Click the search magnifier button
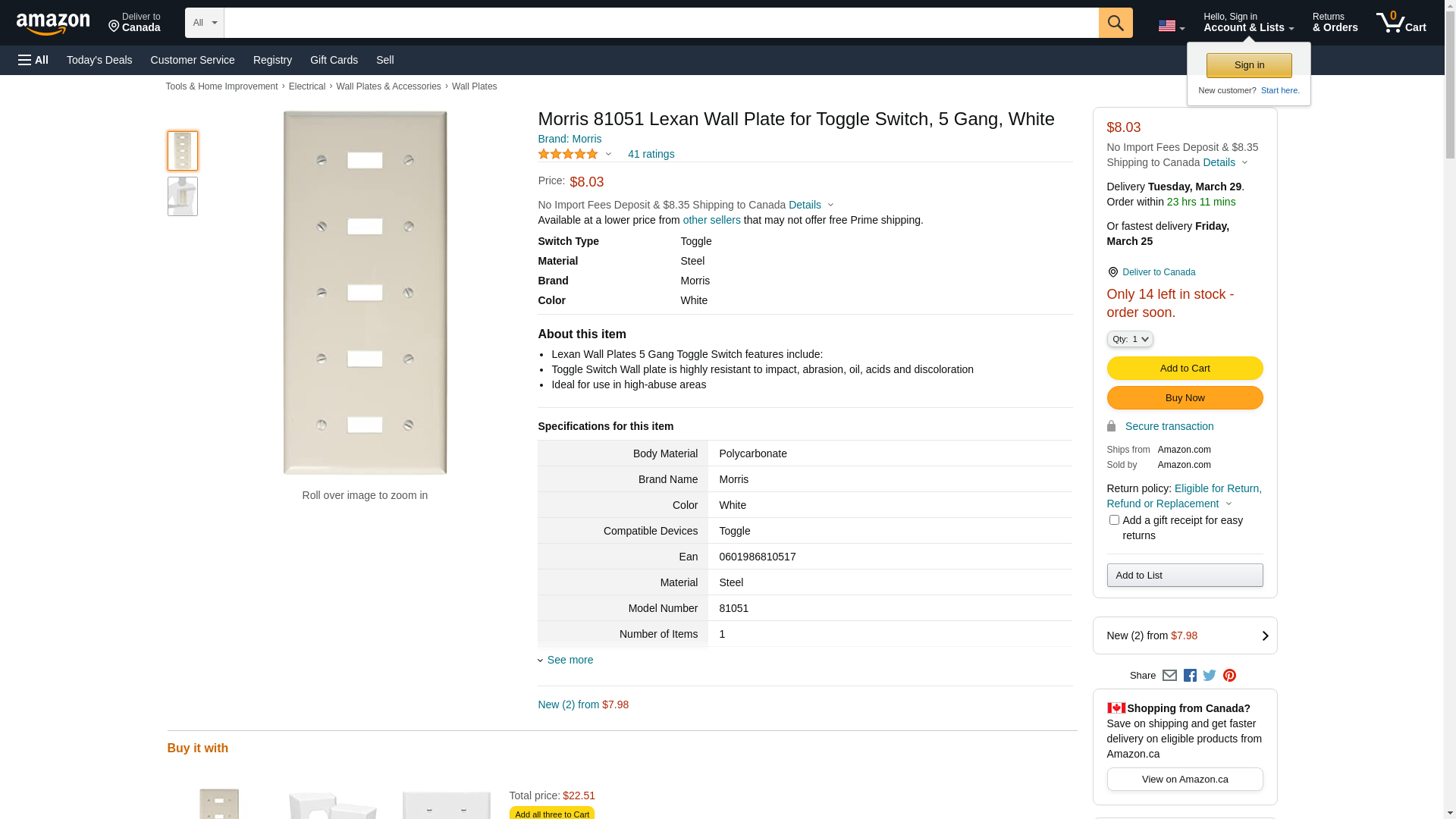Image resolution: width=1456 pixels, height=819 pixels. (1115, 23)
